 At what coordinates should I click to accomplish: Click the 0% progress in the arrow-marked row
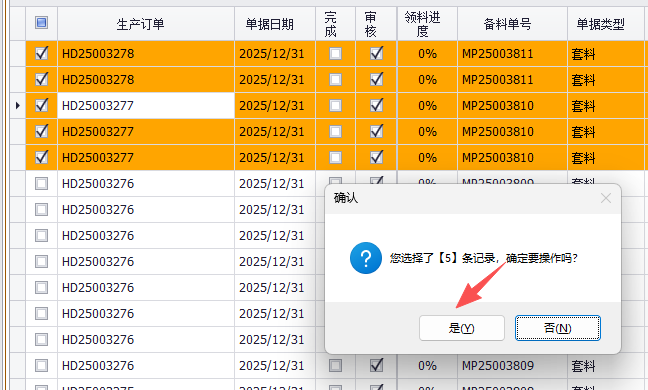click(x=427, y=106)
